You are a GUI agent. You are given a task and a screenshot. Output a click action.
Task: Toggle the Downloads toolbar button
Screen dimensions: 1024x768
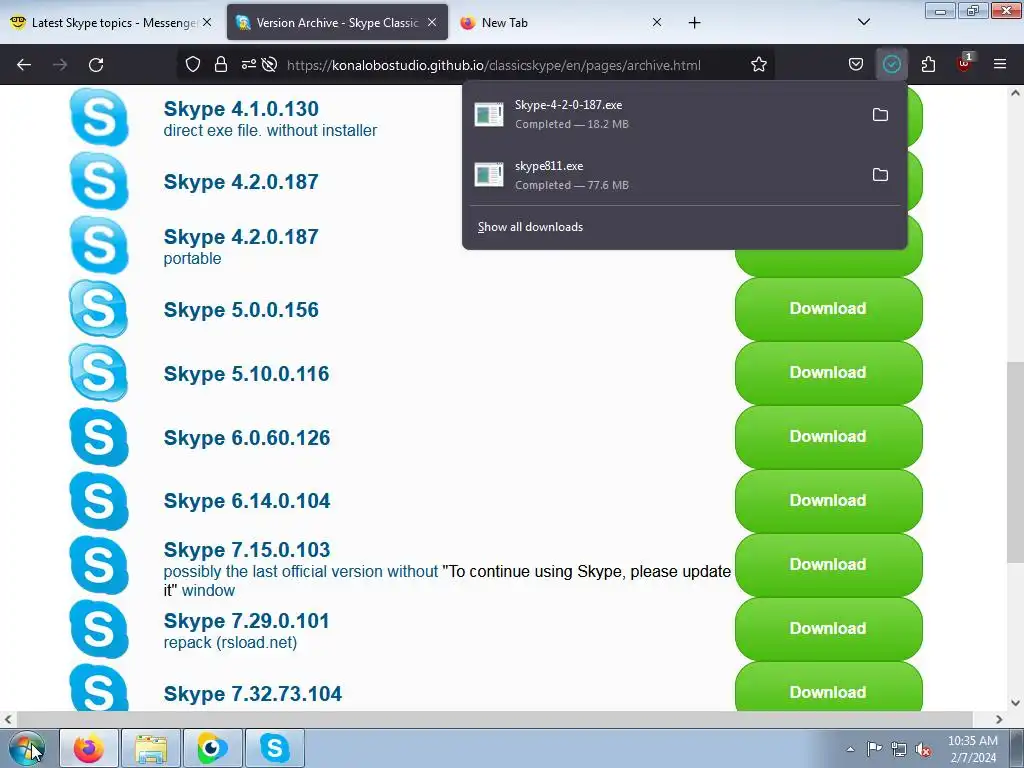tap(891, 65)
